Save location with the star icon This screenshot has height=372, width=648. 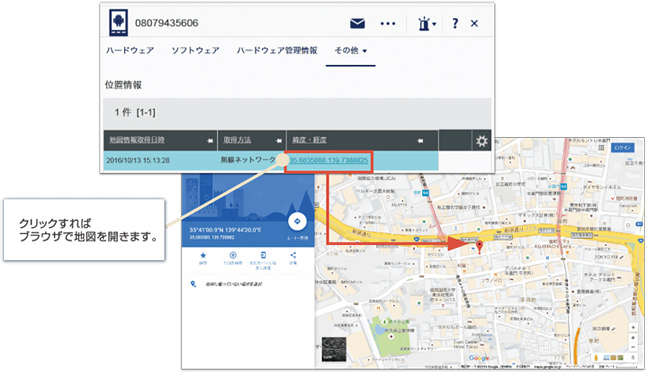pos(203,255)
